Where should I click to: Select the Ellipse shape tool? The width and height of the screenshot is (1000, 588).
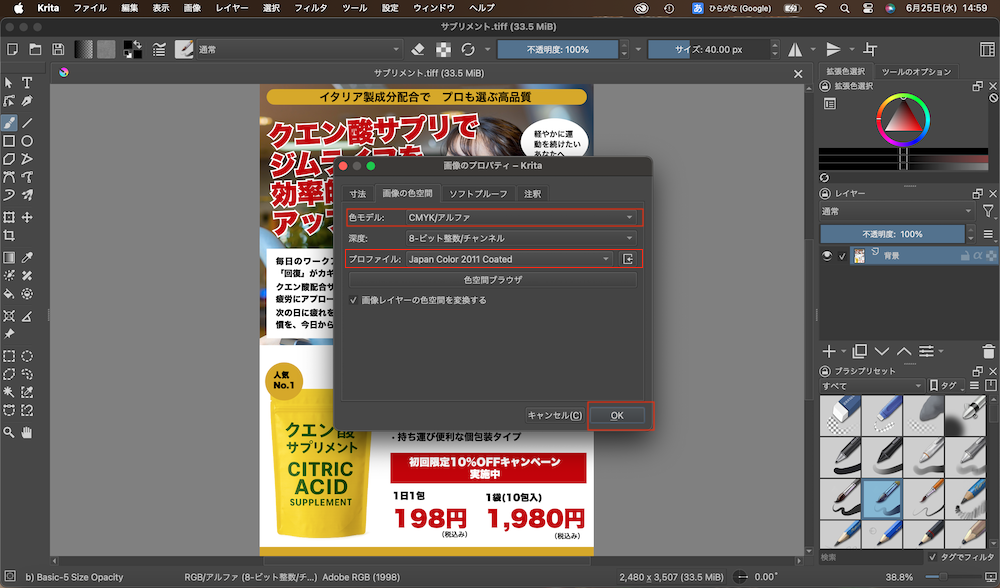[27, 141]
